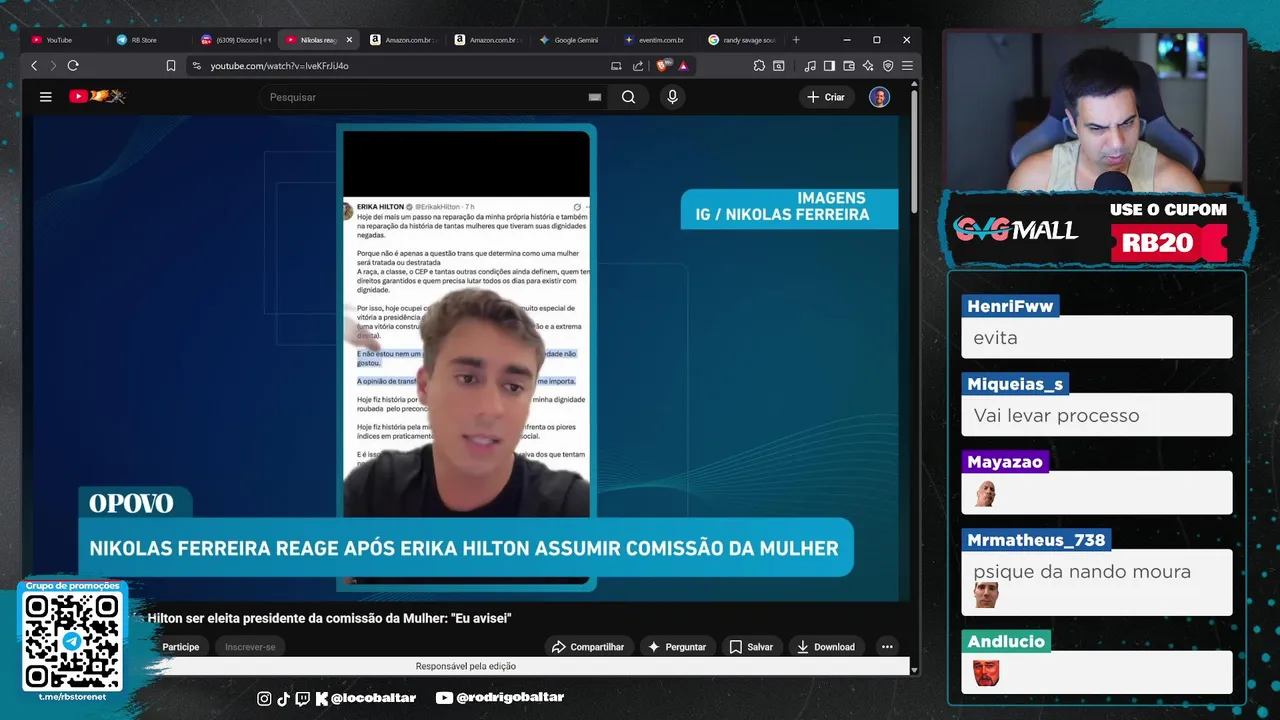This screenshot has height=720, width=1280.
Task: Click the Salvar save button
Action: tap(751, 647)
